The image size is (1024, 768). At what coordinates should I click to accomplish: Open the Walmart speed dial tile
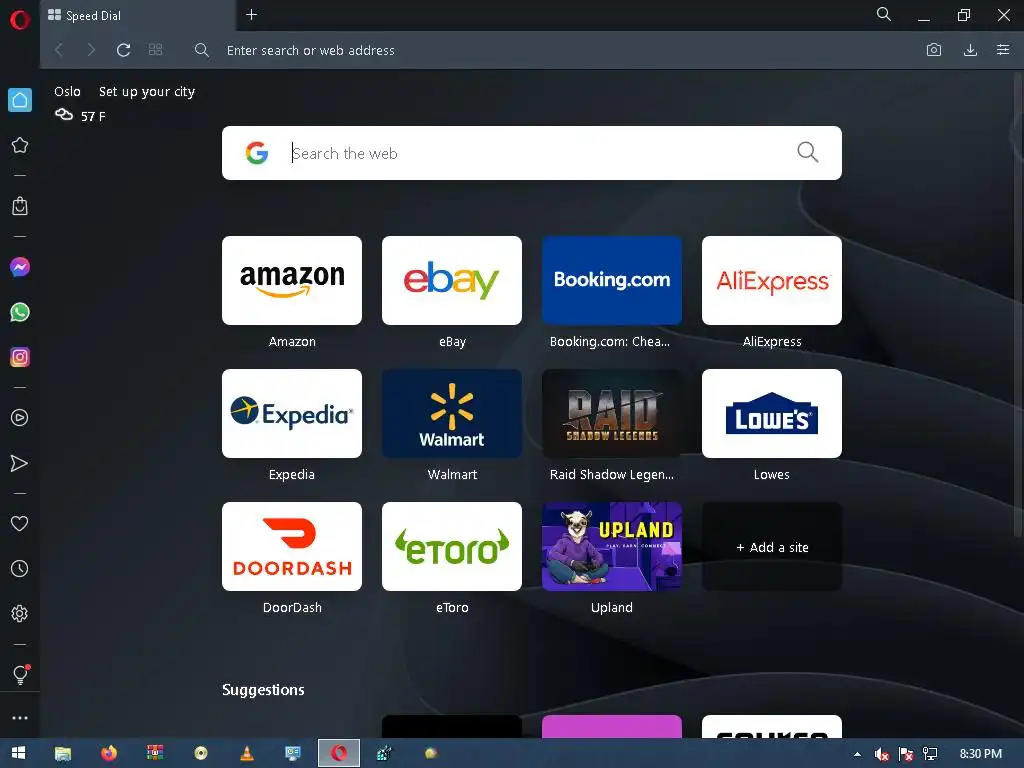452,413
